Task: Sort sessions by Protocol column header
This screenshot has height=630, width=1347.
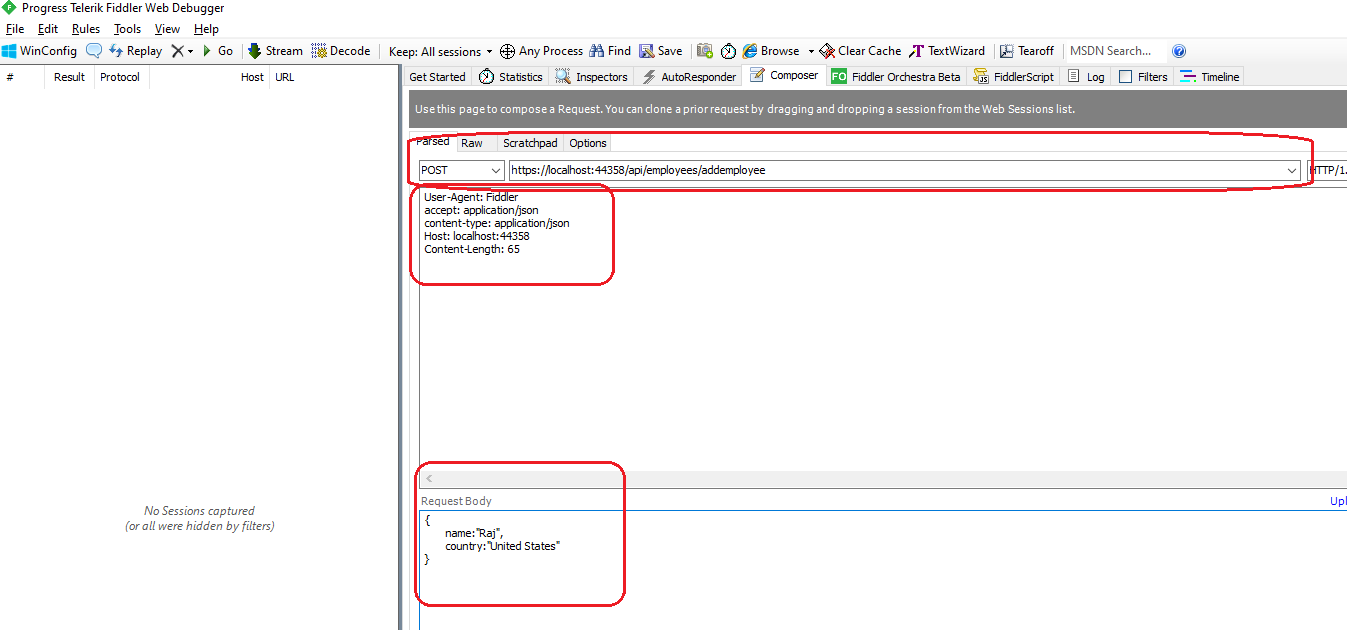Action: pos(121,77)
